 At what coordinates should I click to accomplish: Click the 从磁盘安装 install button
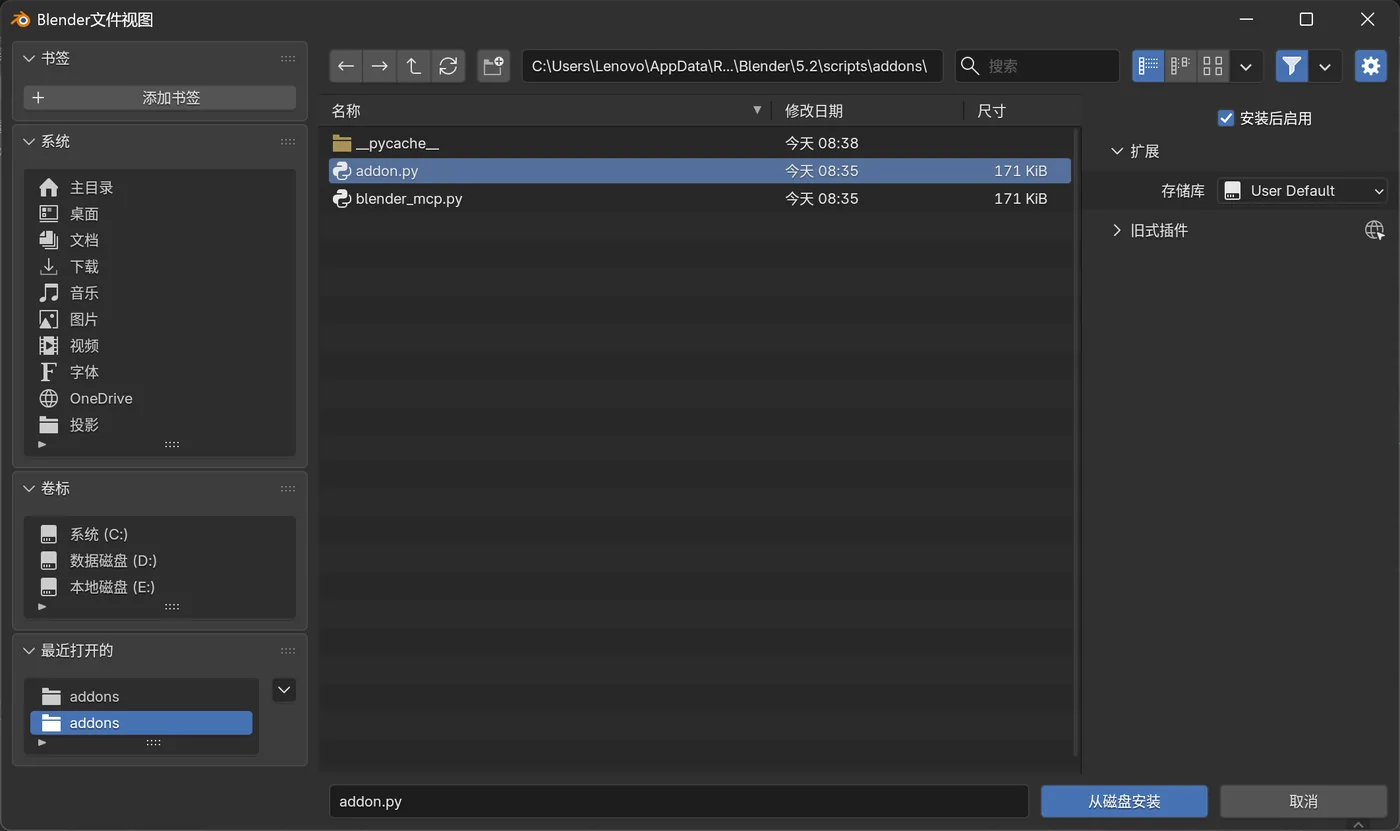1124,801
